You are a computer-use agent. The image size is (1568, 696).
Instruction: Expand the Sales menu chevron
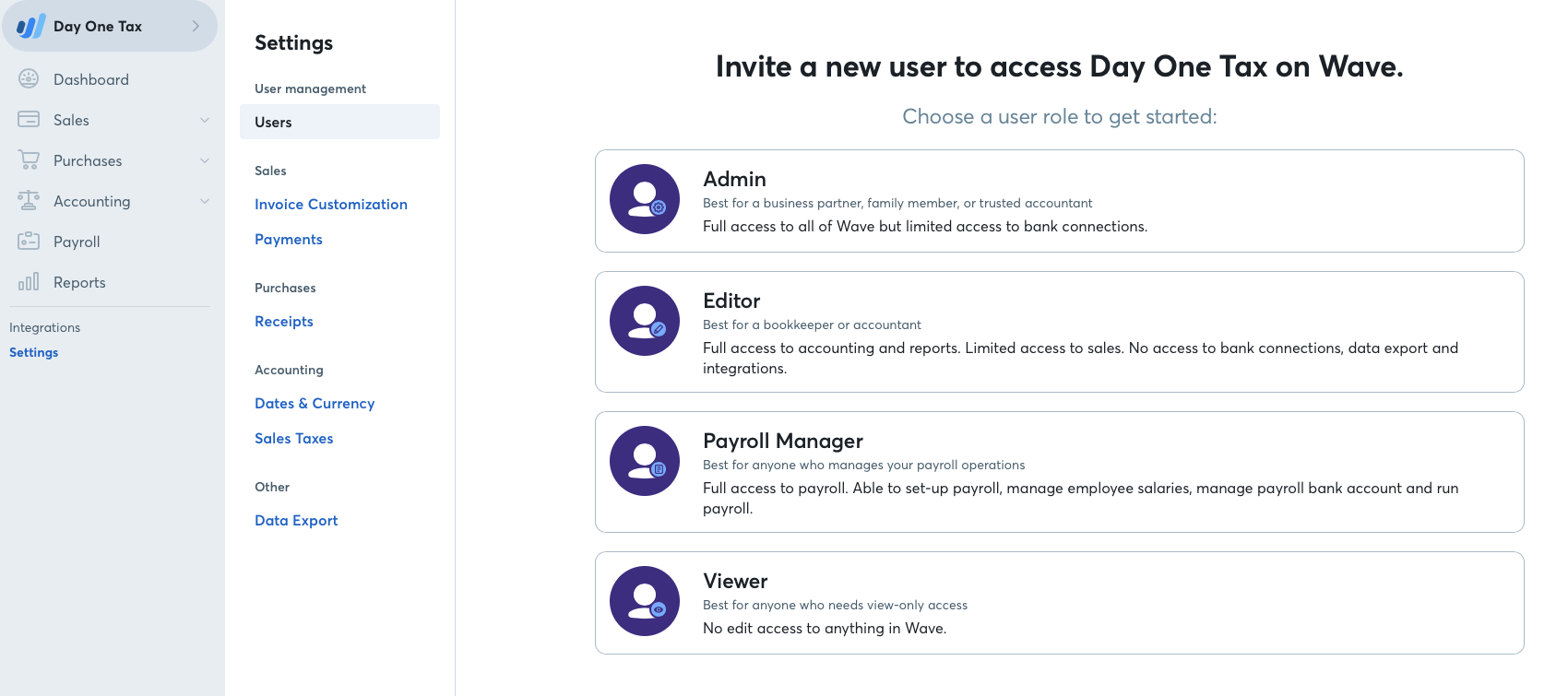click(x=205, y=120)
